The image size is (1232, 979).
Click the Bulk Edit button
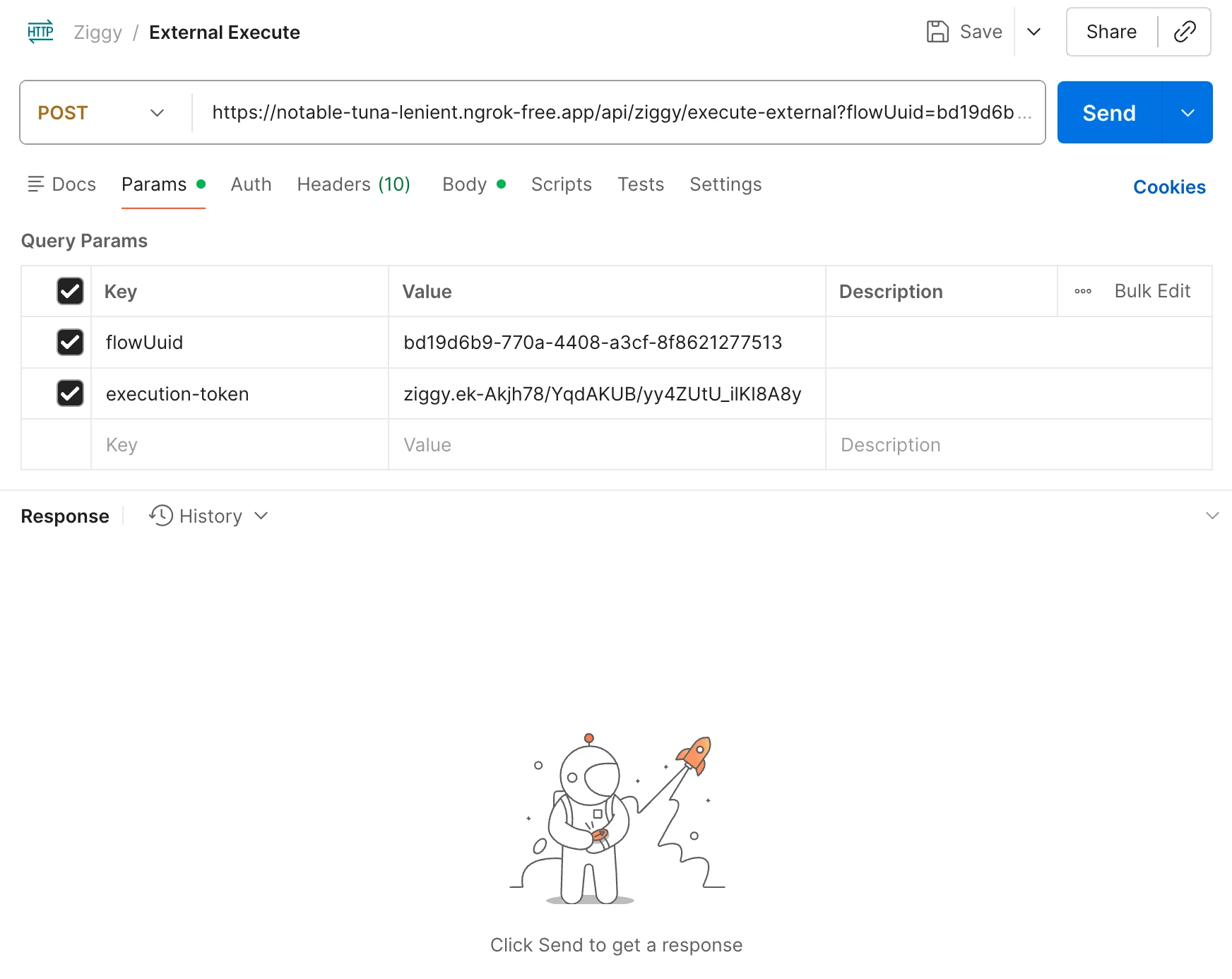(1151, 291)
